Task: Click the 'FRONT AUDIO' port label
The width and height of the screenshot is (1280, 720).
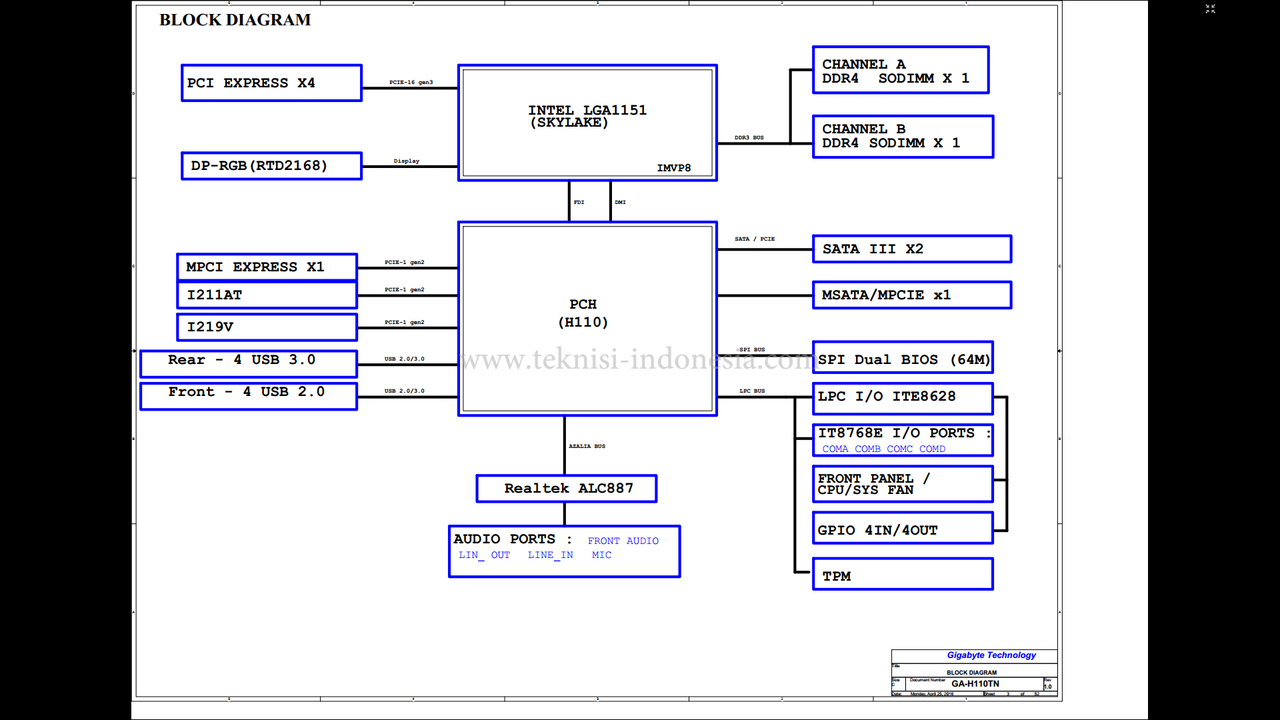Action: click(x=623, y=541)
